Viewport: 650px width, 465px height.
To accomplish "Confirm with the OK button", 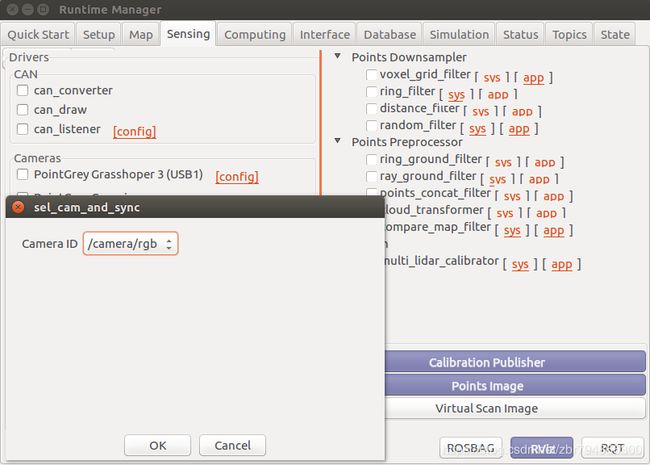I will 158,446.
